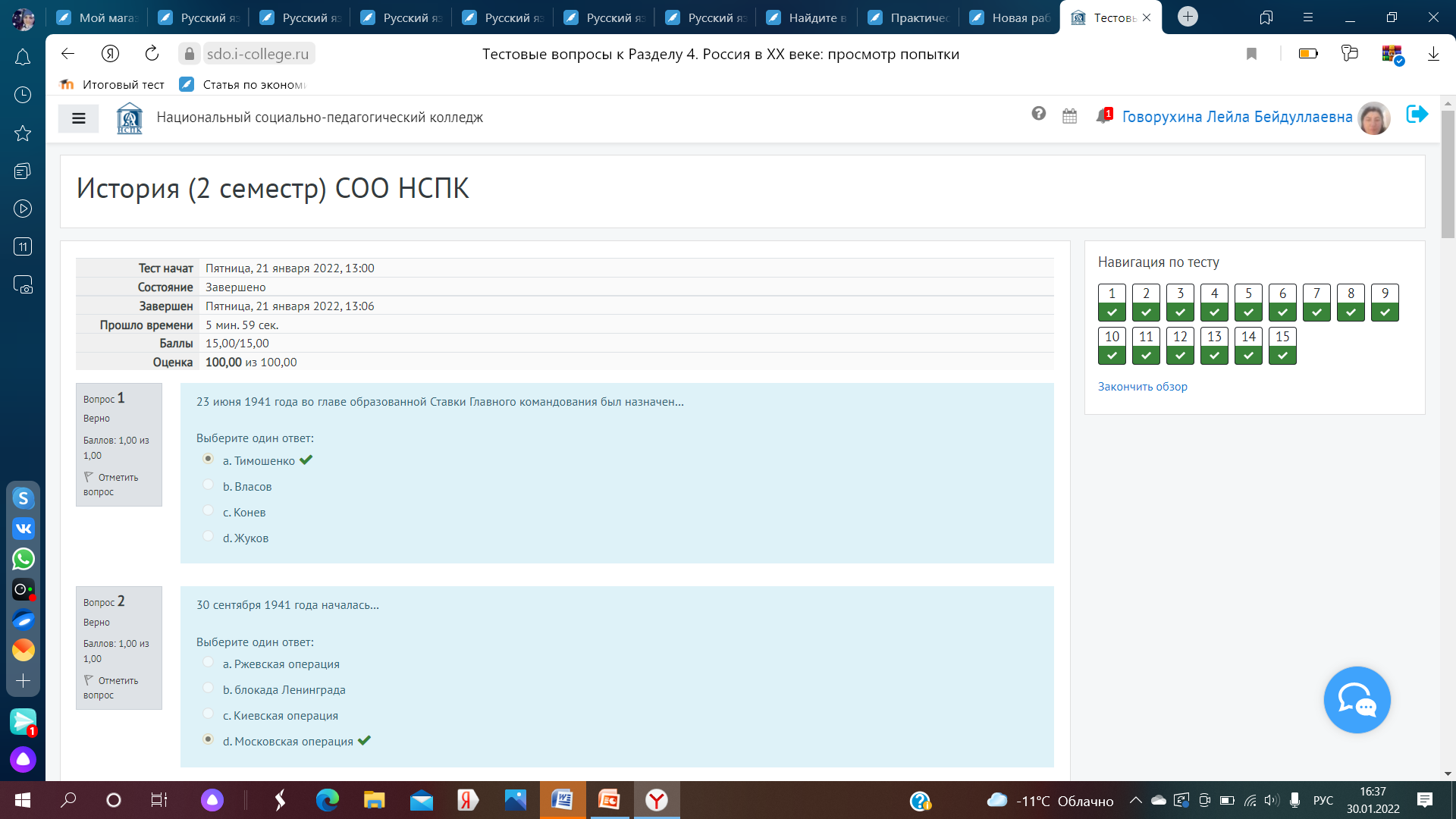Select answer b. Власов
1456x819 pixels.
click(208, 484)
